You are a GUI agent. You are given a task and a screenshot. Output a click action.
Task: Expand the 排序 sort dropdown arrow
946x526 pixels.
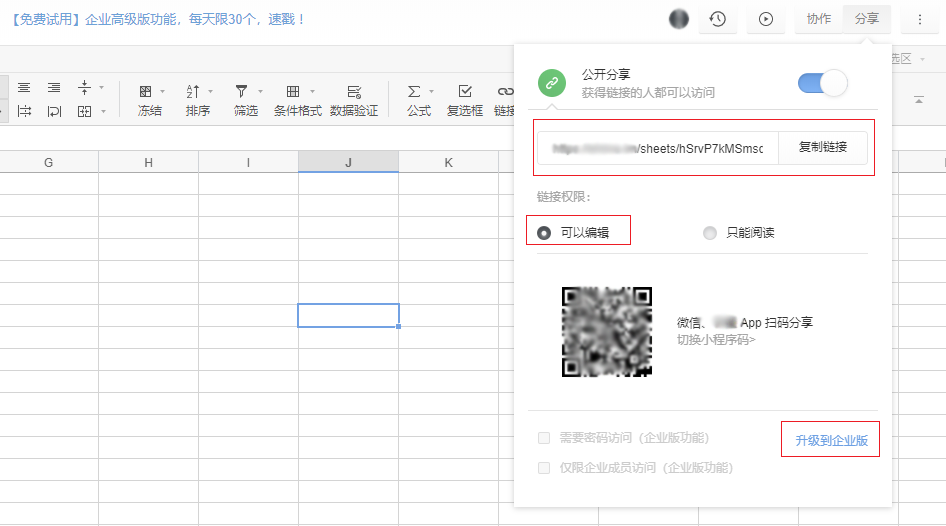pyautogui.click(x=211, y=92)
